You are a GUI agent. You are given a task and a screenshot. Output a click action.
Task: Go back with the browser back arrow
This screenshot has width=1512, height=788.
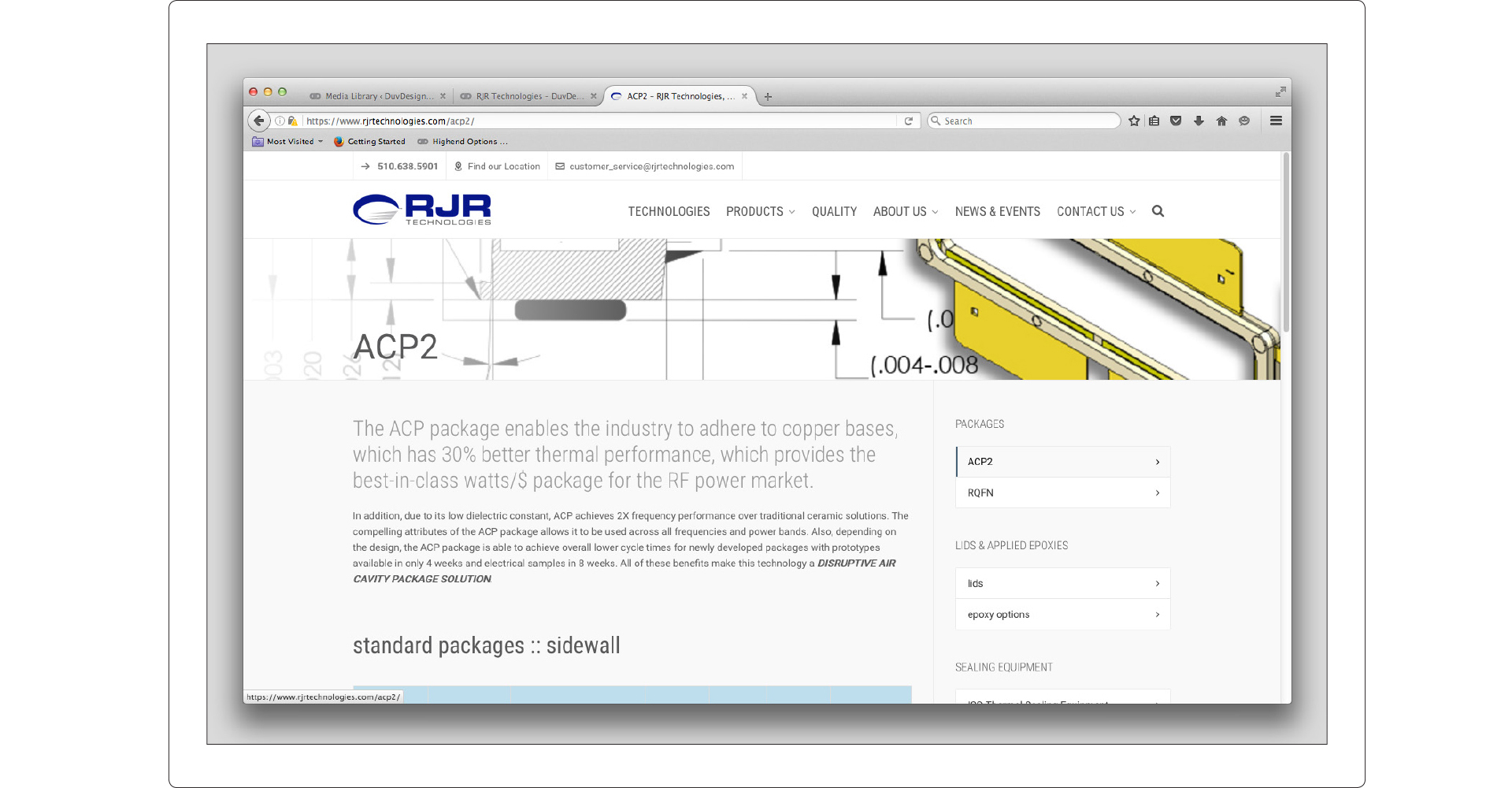point(258,121)
